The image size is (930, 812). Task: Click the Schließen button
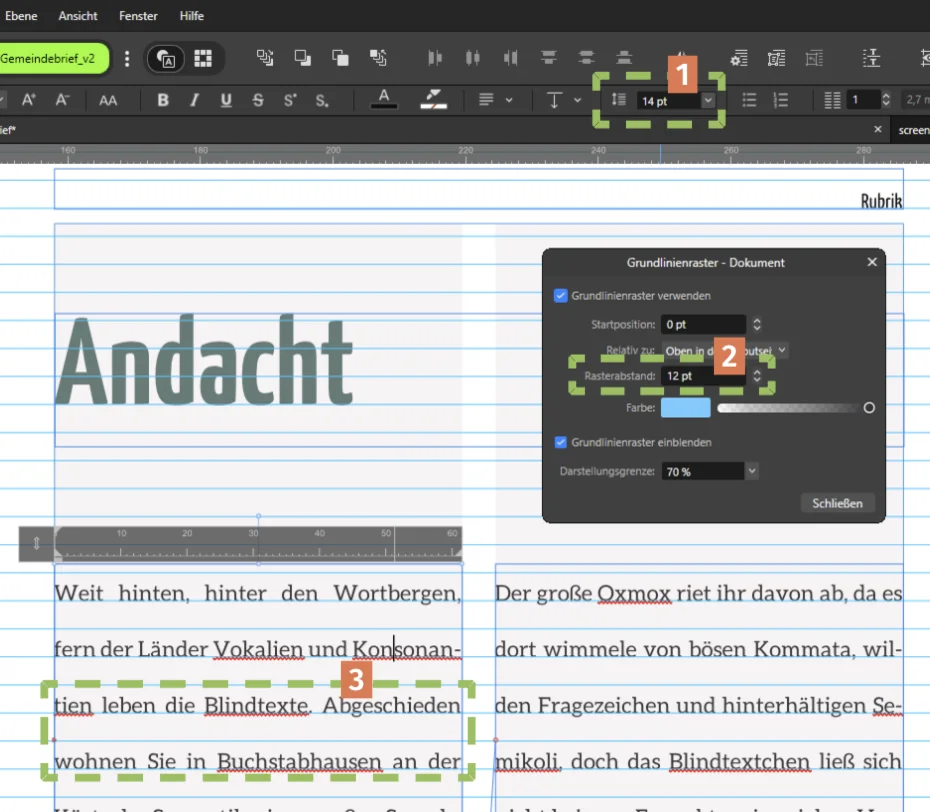pos(837,503)
